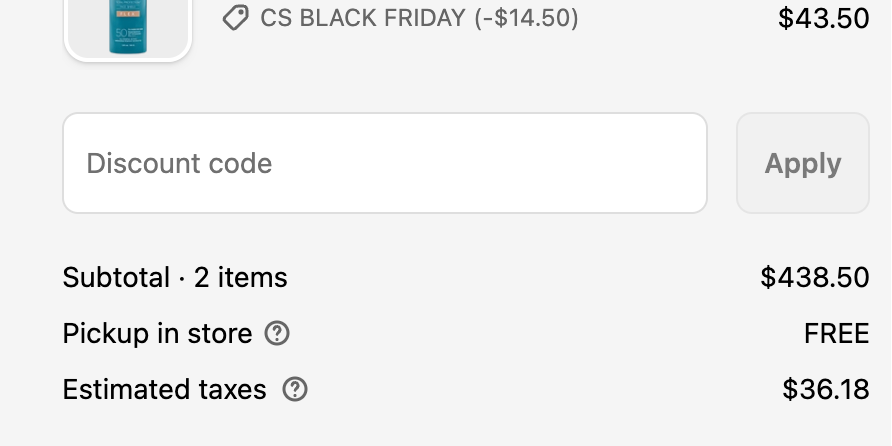This screenshot has height=446, width=892.
Task: Select the 2 items count text
Action: [x=241, y=277]
